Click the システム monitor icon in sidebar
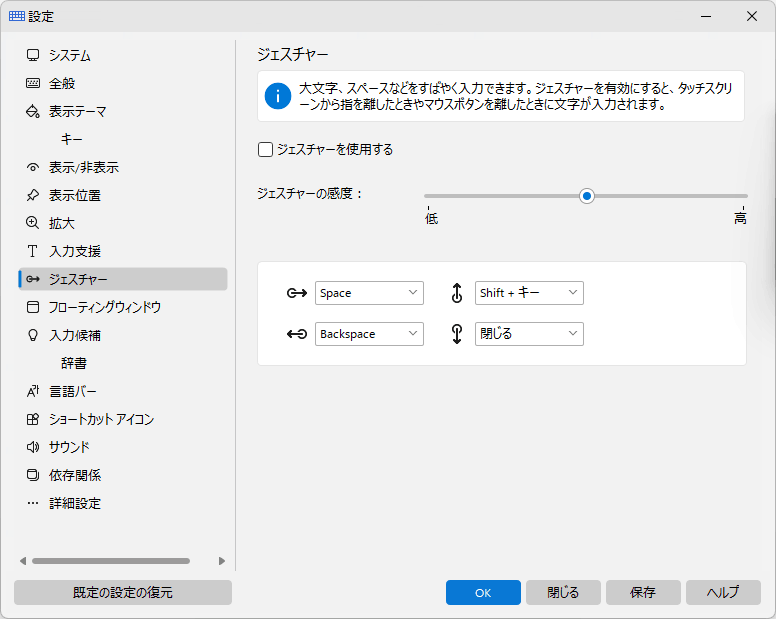The width and height of the screenshot is (776, 619). click(33, 55)
